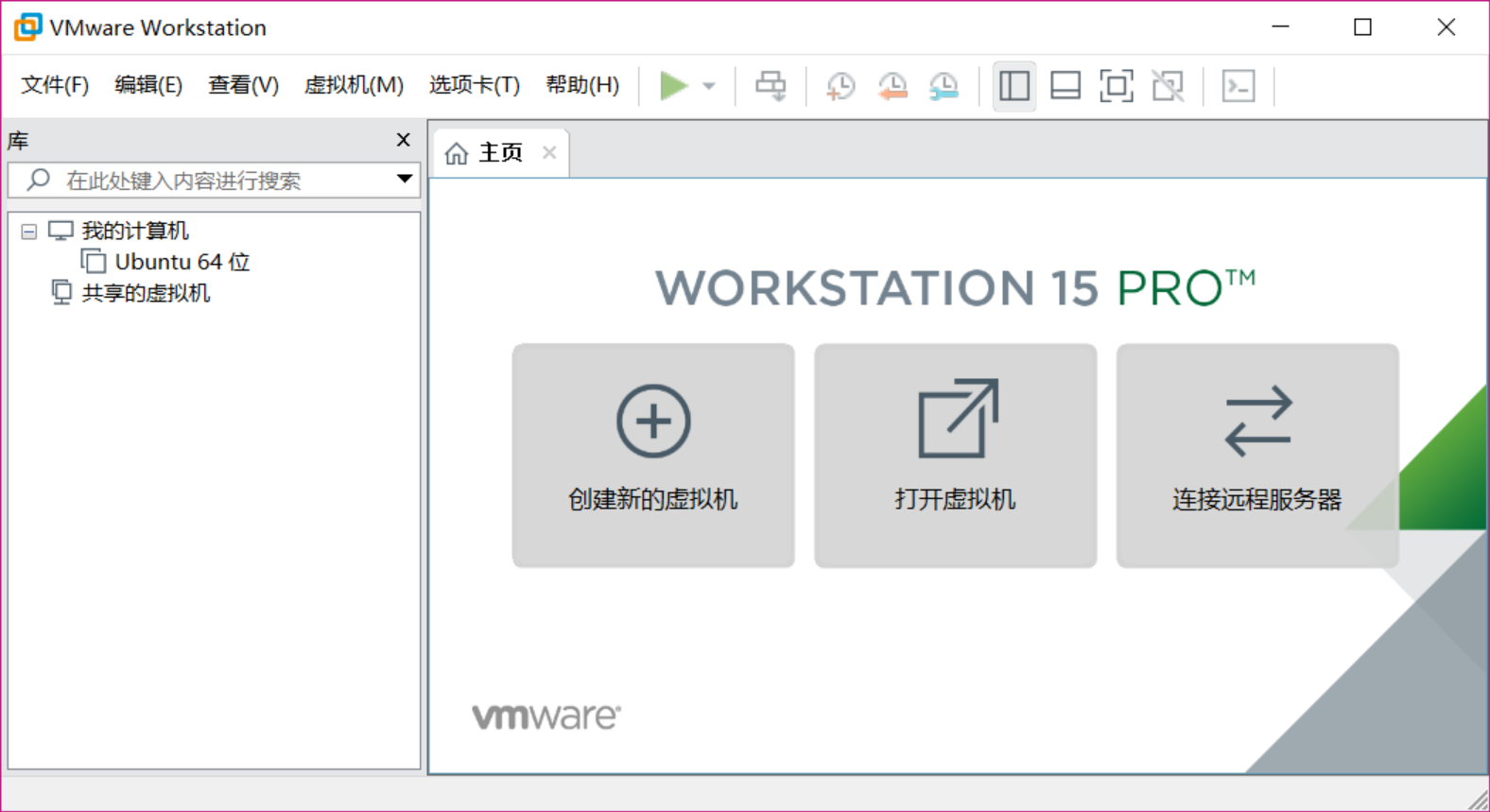The image size is (1490, 812).
Task: Select 共享的虚拟机 in the library tree
Action: [x=146, y=293]
